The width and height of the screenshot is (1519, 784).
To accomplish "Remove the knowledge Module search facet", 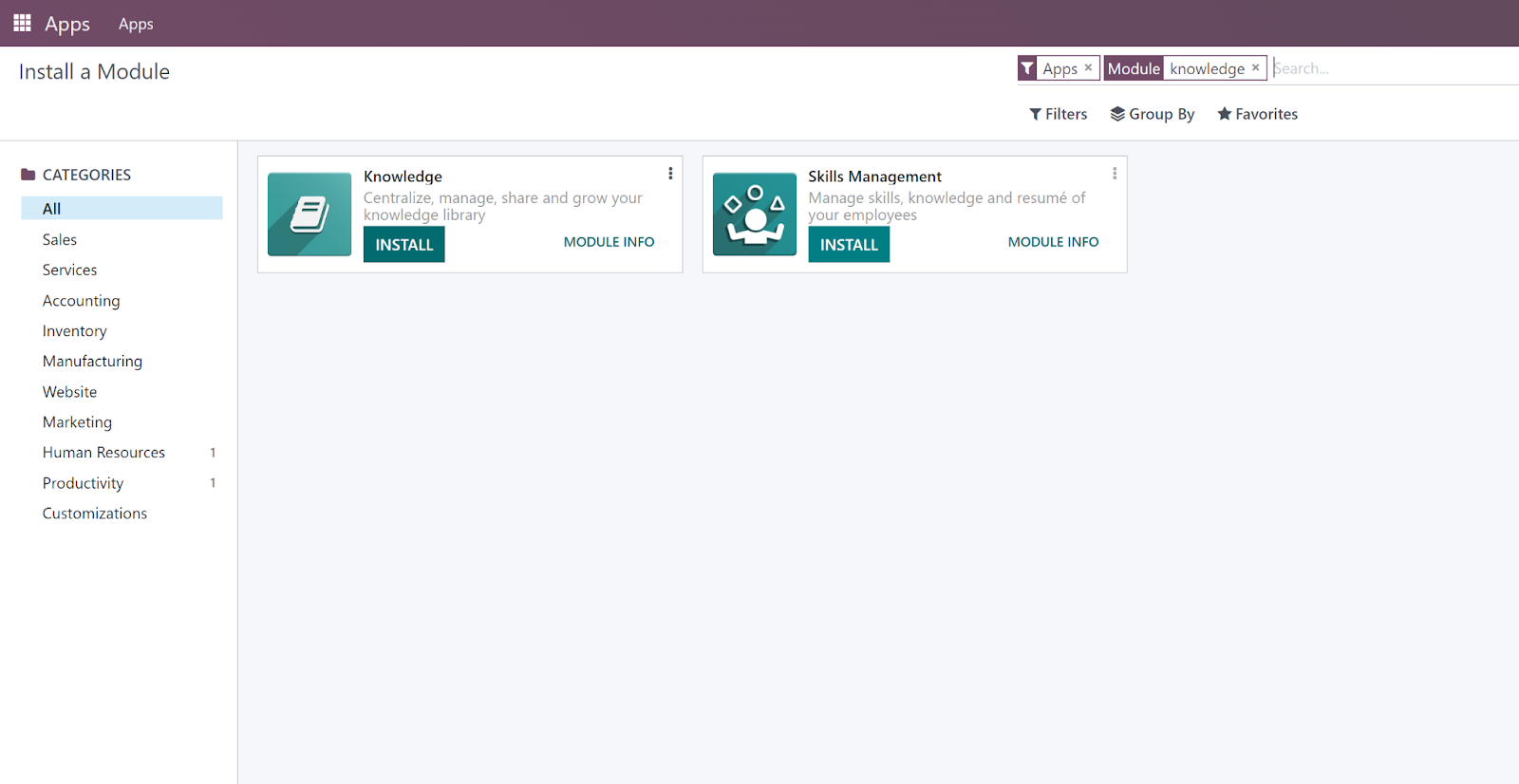I will [1255, 68].
